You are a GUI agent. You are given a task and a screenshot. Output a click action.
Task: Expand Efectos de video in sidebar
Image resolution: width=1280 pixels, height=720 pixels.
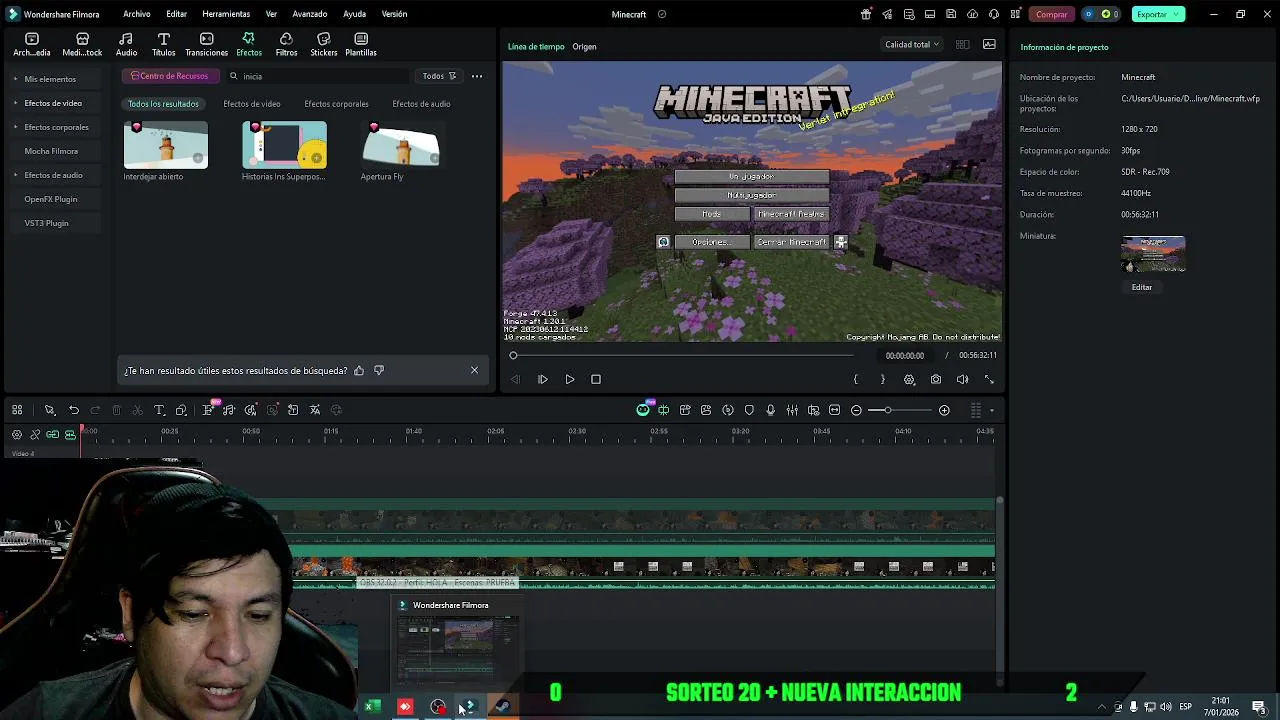pos(15,103)
